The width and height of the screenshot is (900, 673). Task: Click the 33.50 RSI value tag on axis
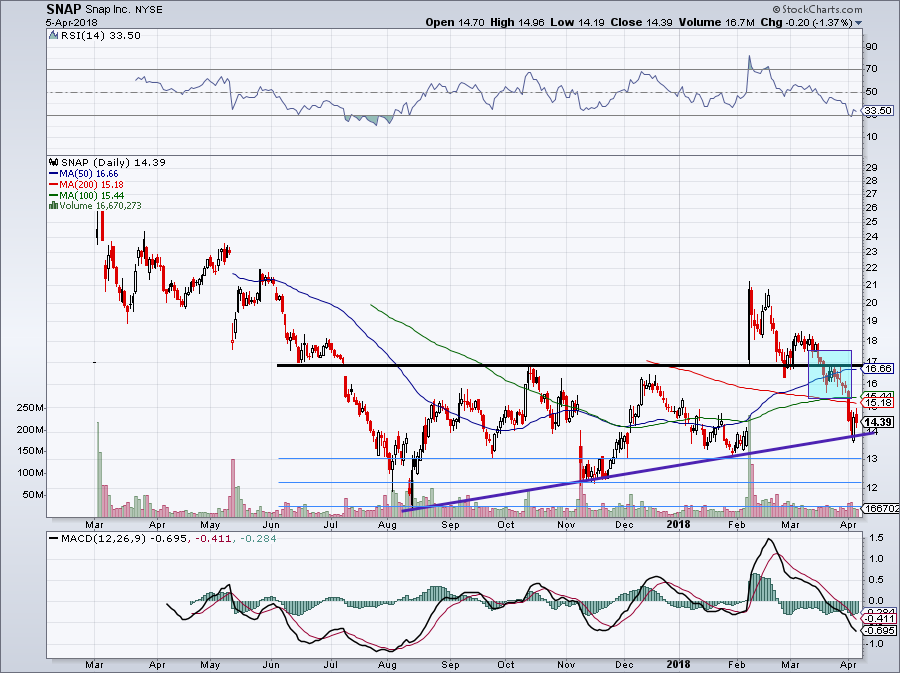(878, 111)
